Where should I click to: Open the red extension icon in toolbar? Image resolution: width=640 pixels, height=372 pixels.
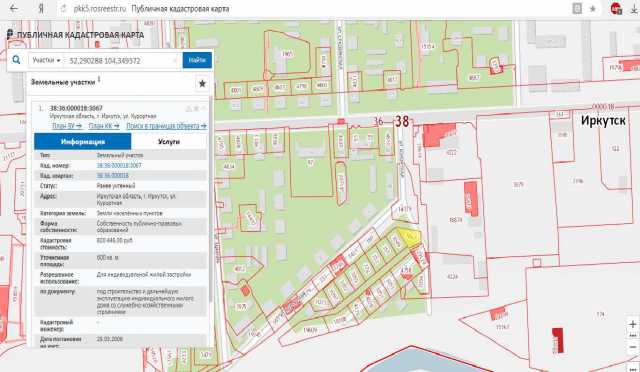[616, 9]
